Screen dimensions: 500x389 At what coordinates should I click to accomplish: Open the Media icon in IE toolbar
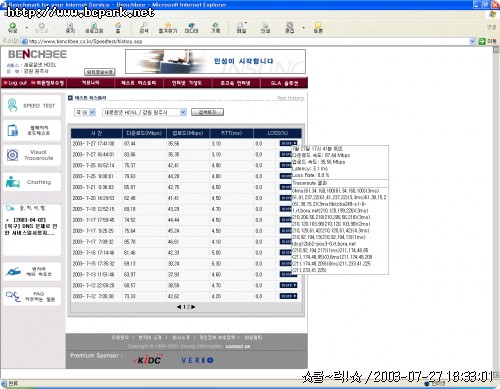pos(191,28)
